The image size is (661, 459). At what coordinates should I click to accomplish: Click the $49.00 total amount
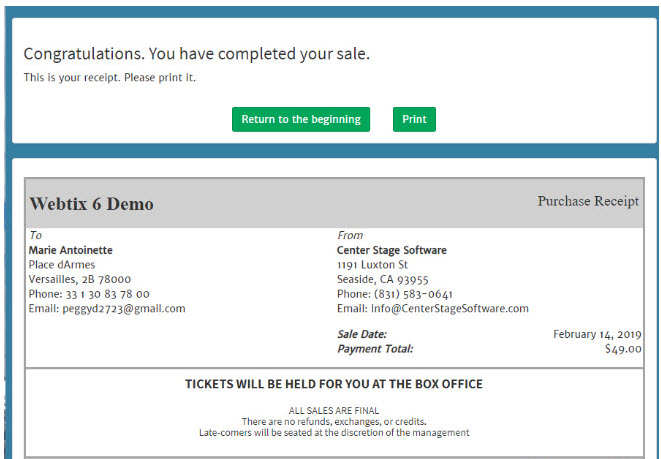coord(623,349)
